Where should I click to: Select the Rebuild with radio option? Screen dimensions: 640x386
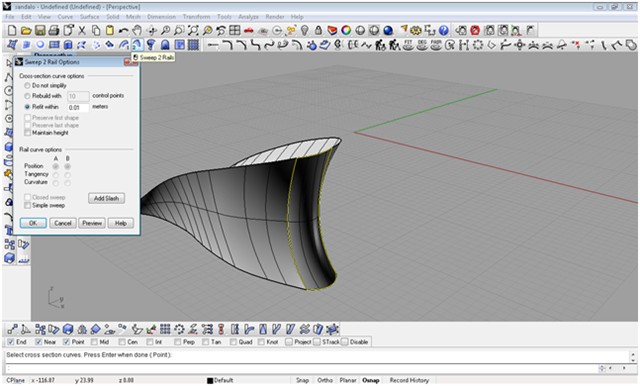click(27, 96)
